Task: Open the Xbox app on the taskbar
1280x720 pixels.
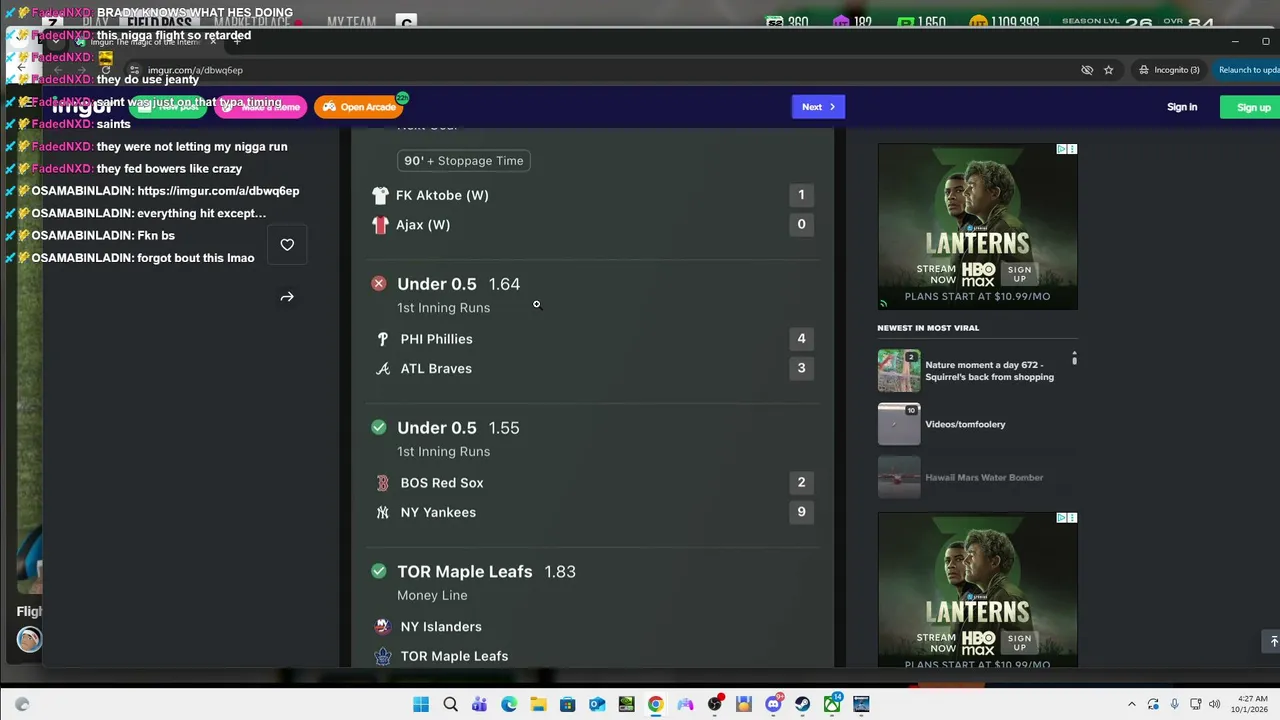Action: (832, 704)
